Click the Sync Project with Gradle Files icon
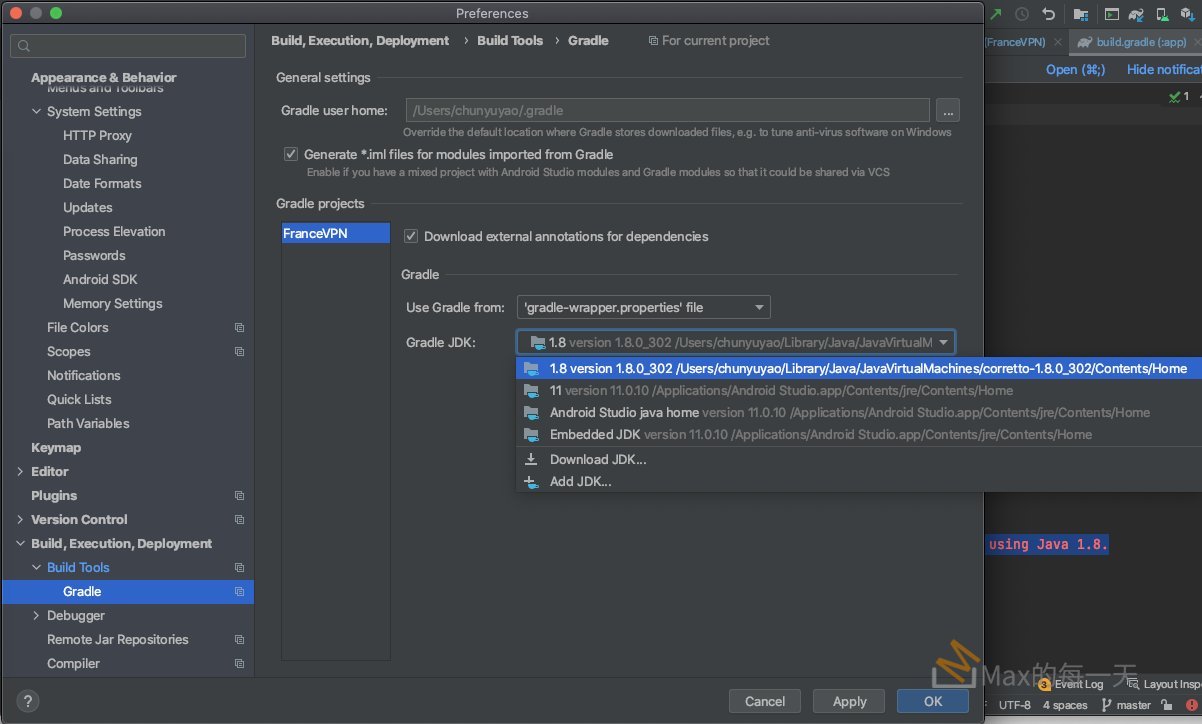Image resolution: width=1202 pixels, height=724 pixels. (1137, 14)
